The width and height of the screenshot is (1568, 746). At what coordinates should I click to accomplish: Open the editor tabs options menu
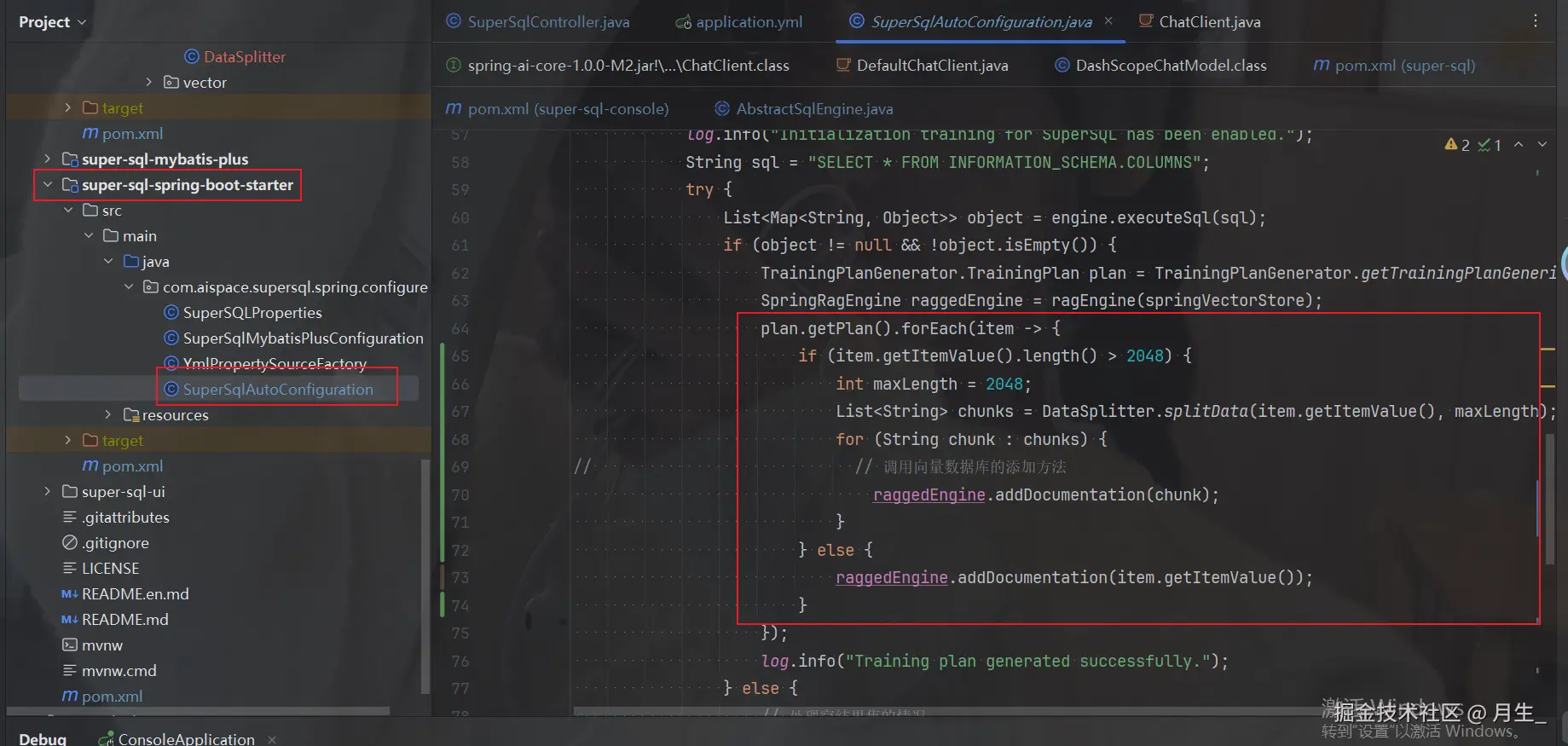pos(1536,21)
